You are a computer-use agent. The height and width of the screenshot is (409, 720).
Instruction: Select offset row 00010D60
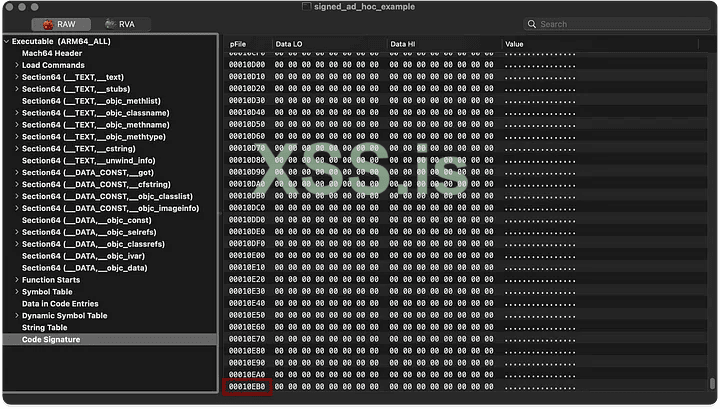pos(466,137)
